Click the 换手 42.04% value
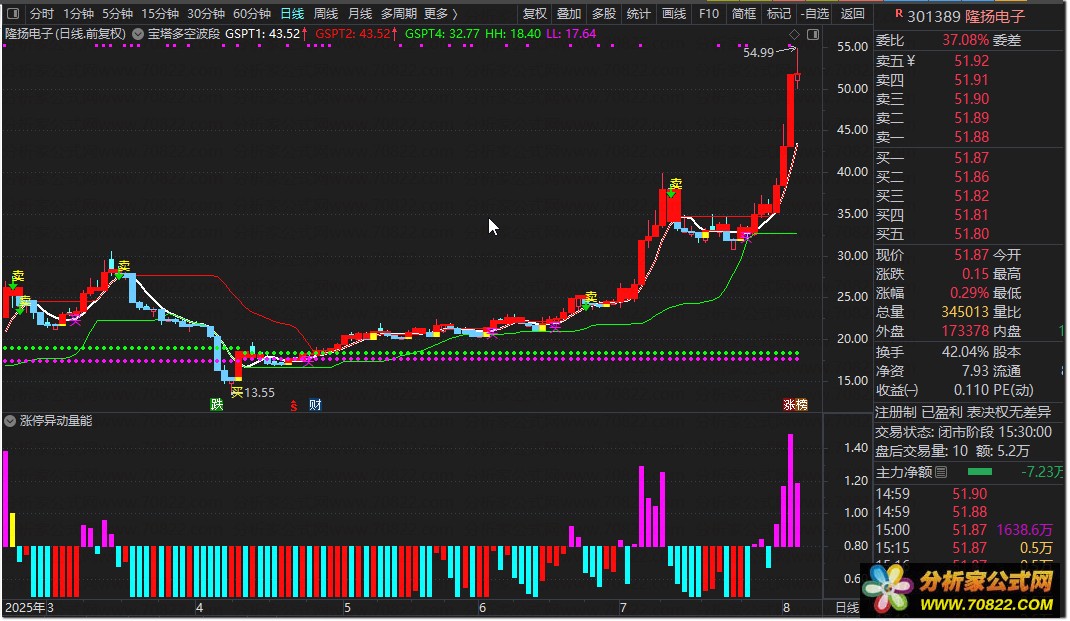This screenshot has height=621, width=1070. click(x=965, y=352)
